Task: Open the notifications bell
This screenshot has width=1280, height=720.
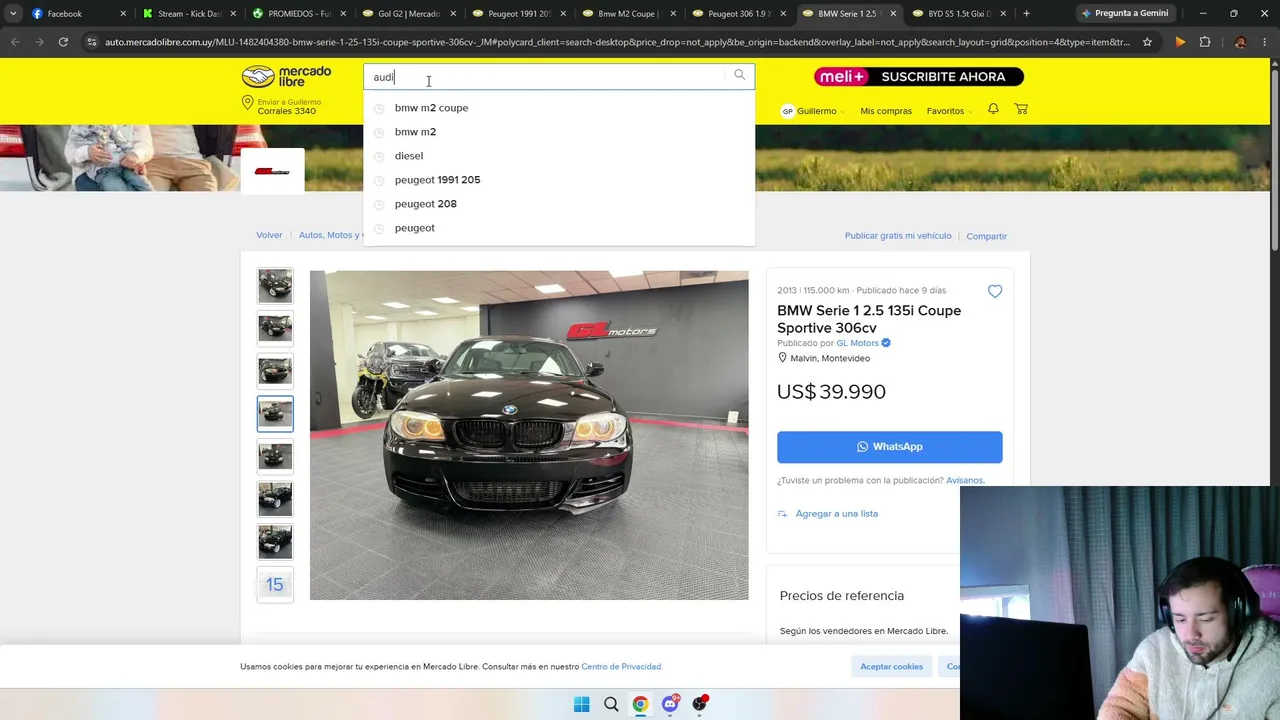Action: coord(993,109)
